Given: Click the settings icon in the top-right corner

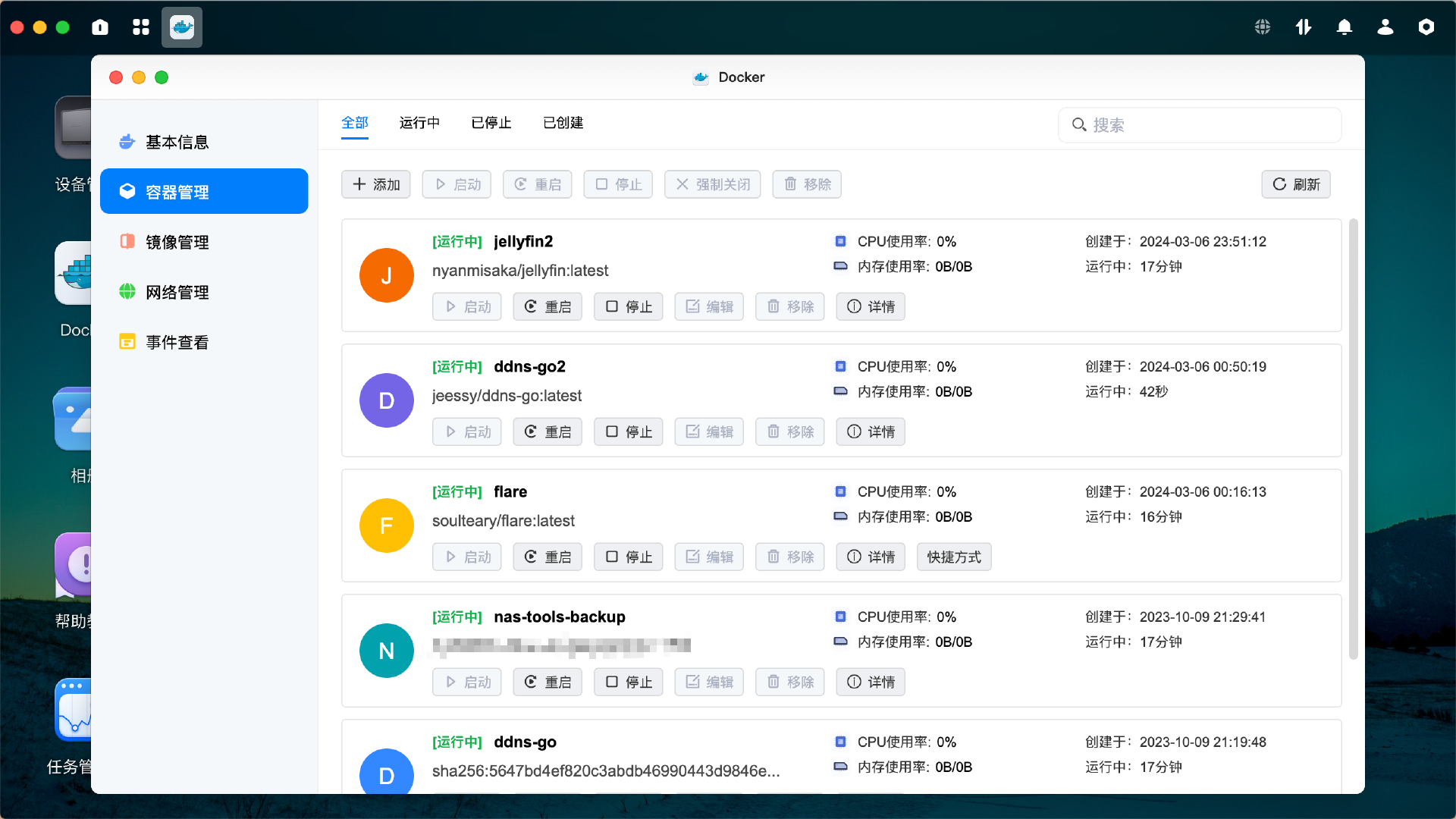Looking at the screenshot, I should 1426,27.
